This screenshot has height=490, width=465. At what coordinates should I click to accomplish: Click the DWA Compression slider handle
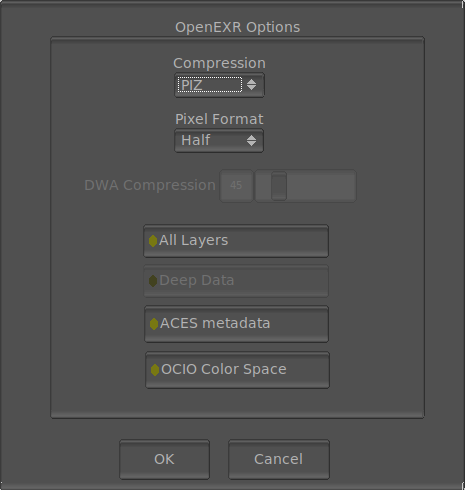(x=279, y=186)
